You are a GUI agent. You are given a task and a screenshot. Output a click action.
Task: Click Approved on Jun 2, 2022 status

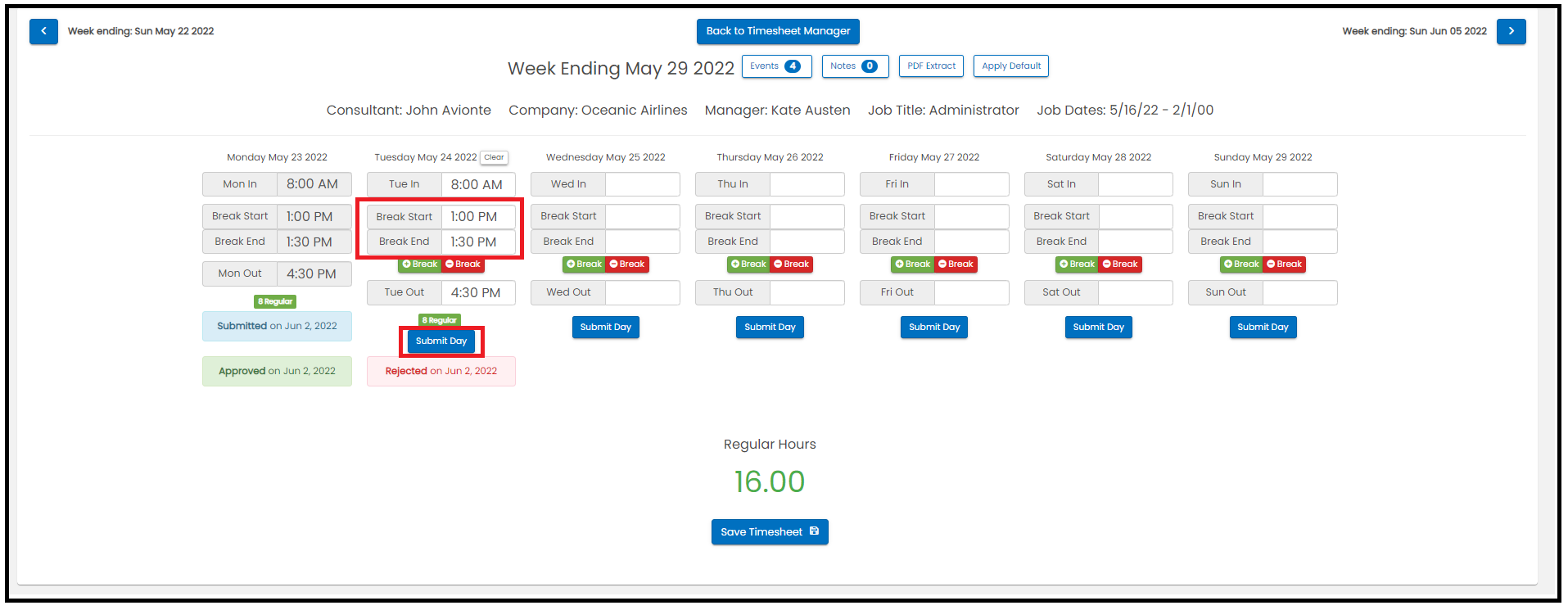(x=277, y=371)
